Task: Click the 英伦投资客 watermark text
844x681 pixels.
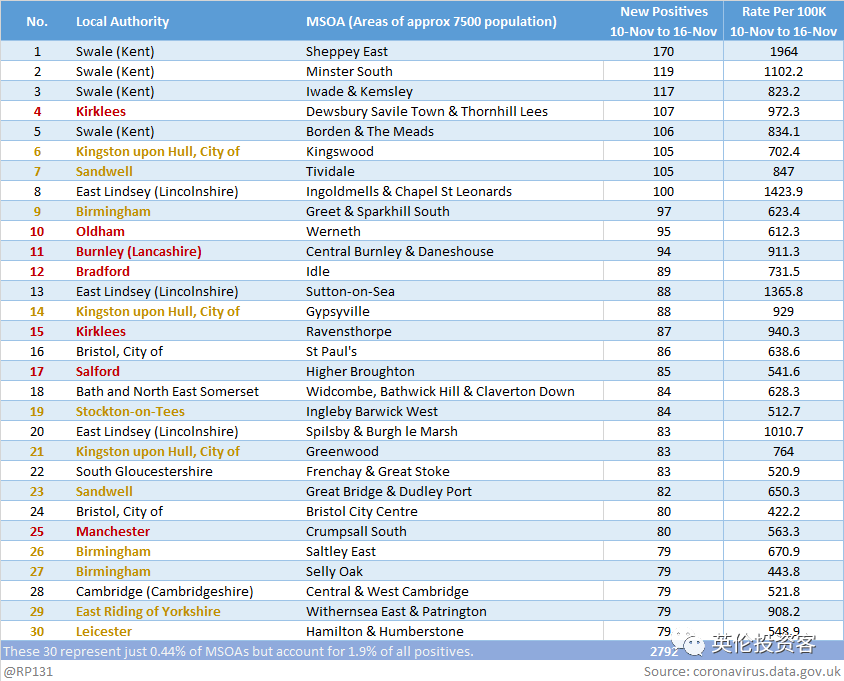Action: (764, 645)
